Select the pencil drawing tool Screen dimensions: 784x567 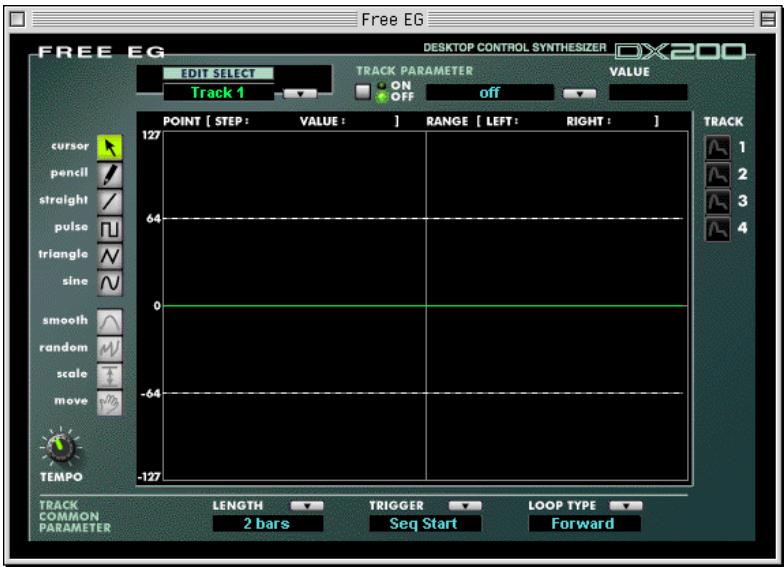[x=110, y=174]
